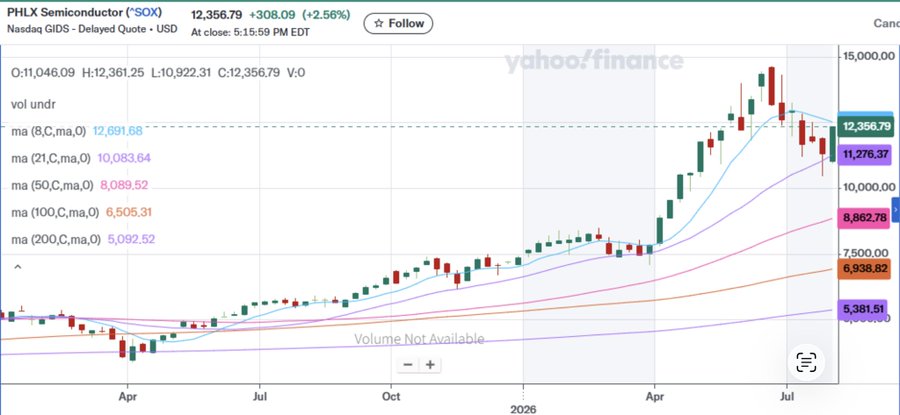Select the ma (21,C,ma,0) indicator label
Image resolution: width=900 pixels, height=415 pixels.
click(51, 158)
